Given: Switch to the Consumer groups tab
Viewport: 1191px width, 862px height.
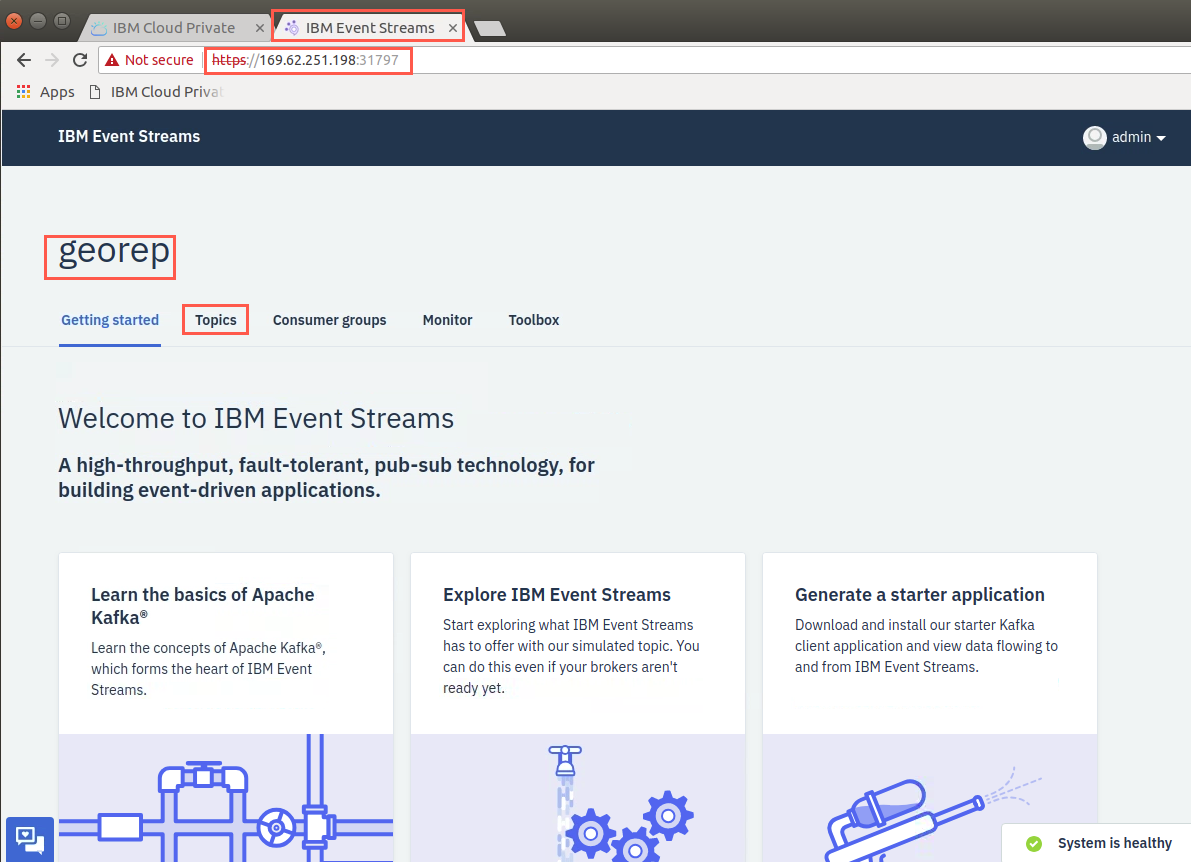Looking at the screenshot, I should tap(330, 320).
